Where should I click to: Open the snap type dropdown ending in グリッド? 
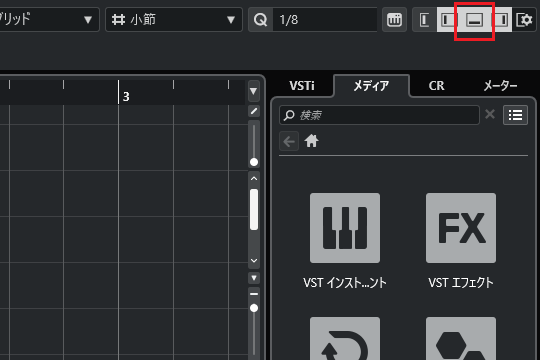click(49, 20)
